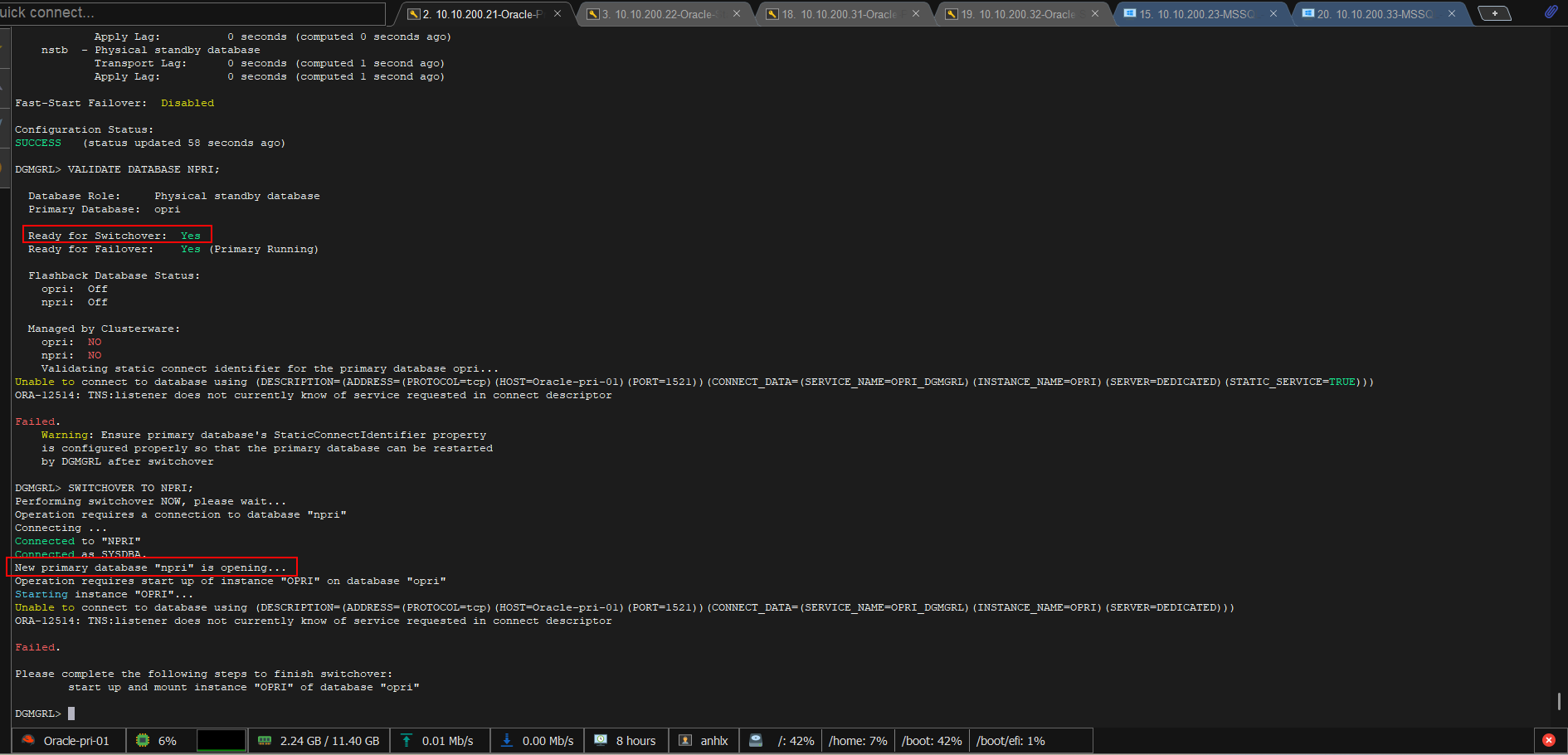Click the download arrow icon in the status bar
The height and width of the screenshot is (755, 1568).
[x=506, y=740]
